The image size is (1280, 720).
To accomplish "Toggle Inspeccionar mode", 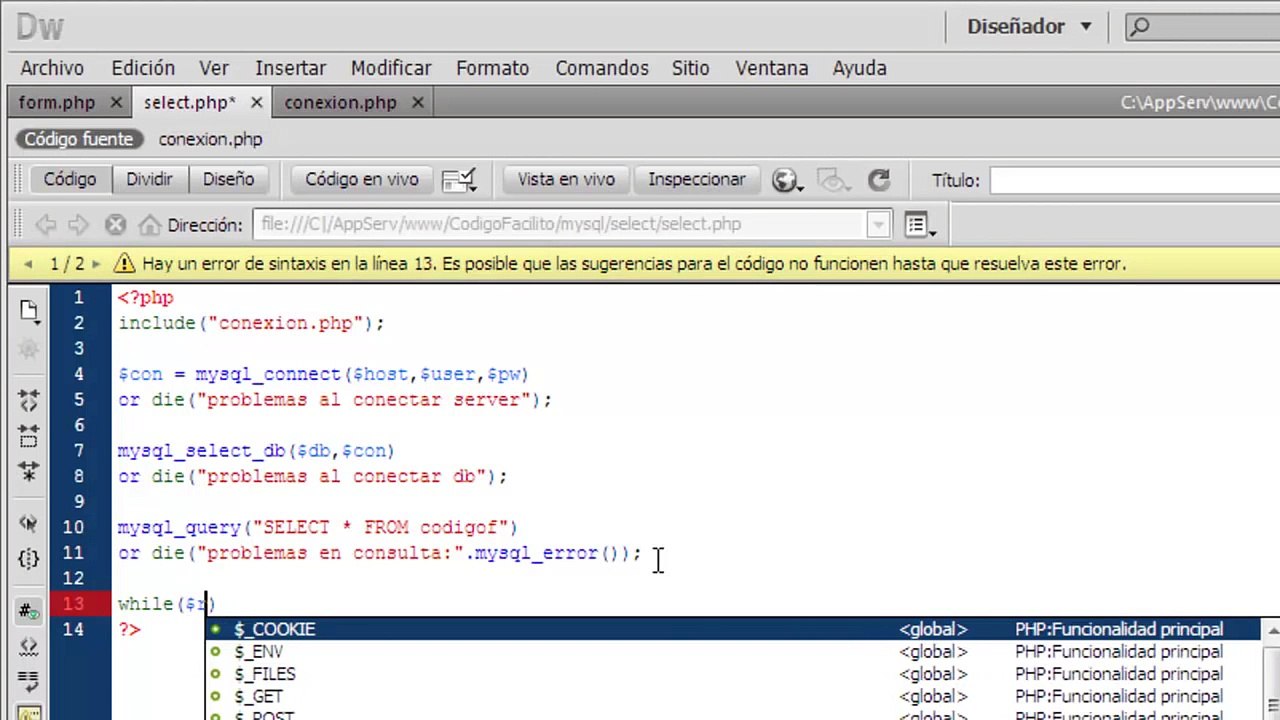I will coord(697,179).
